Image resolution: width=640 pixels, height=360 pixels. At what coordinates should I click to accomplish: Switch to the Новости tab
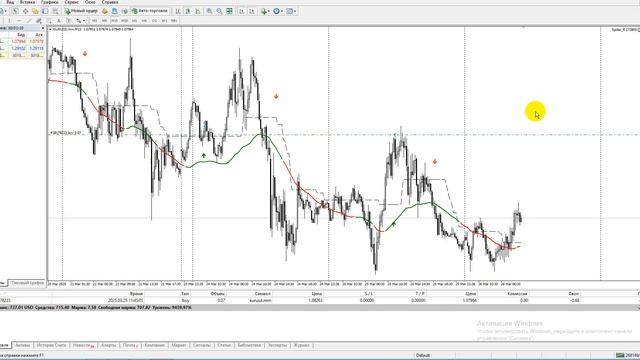tap(83, 345)
